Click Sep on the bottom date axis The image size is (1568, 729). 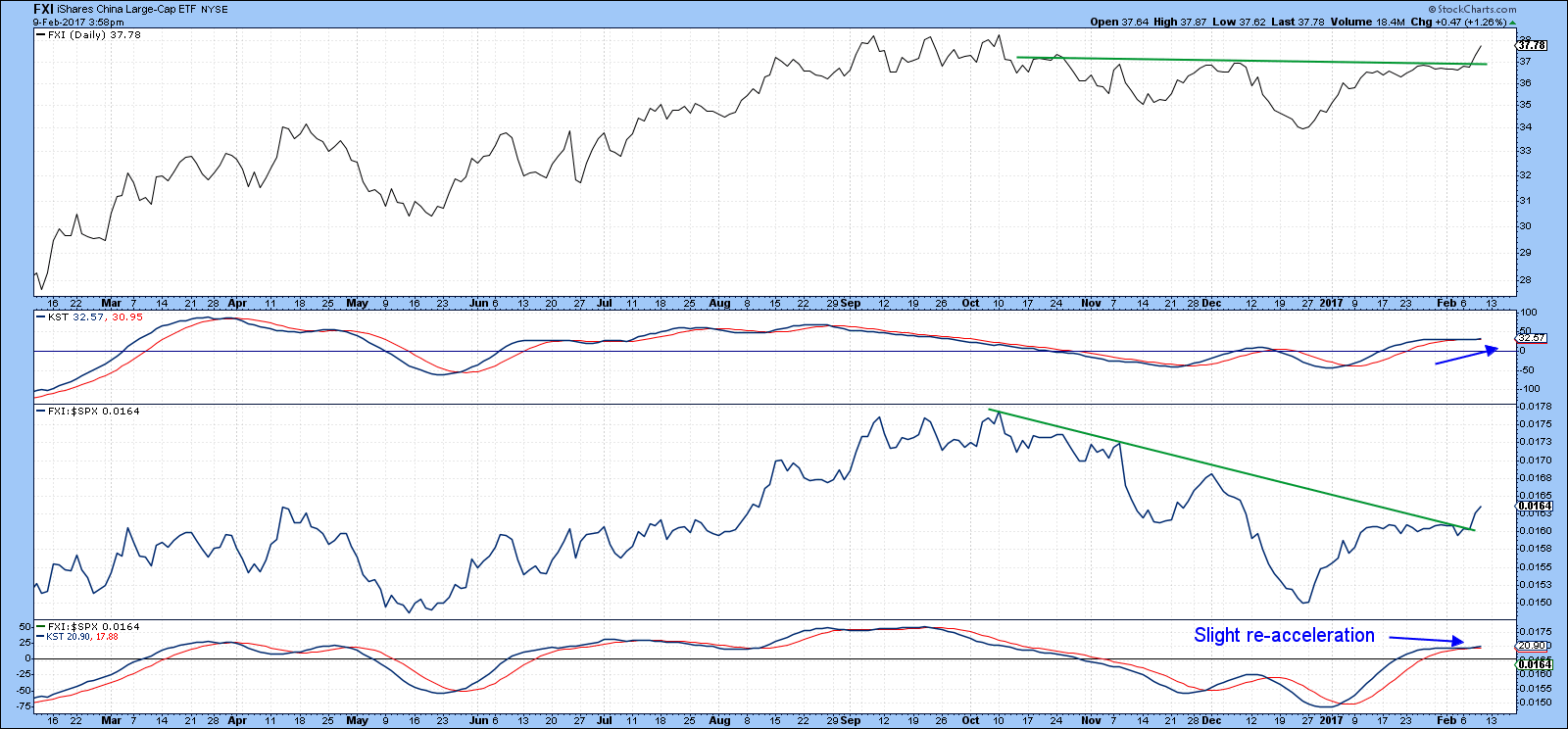[x=851, y=720]
